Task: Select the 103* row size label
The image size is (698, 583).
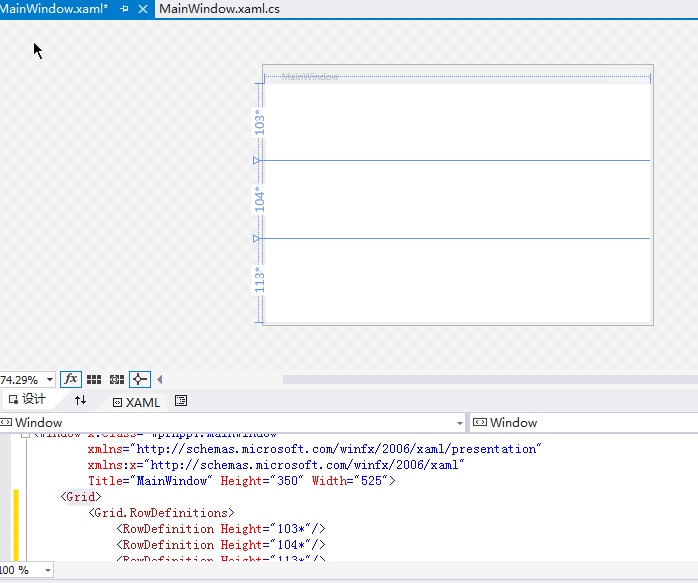Action: pos(259,123)
